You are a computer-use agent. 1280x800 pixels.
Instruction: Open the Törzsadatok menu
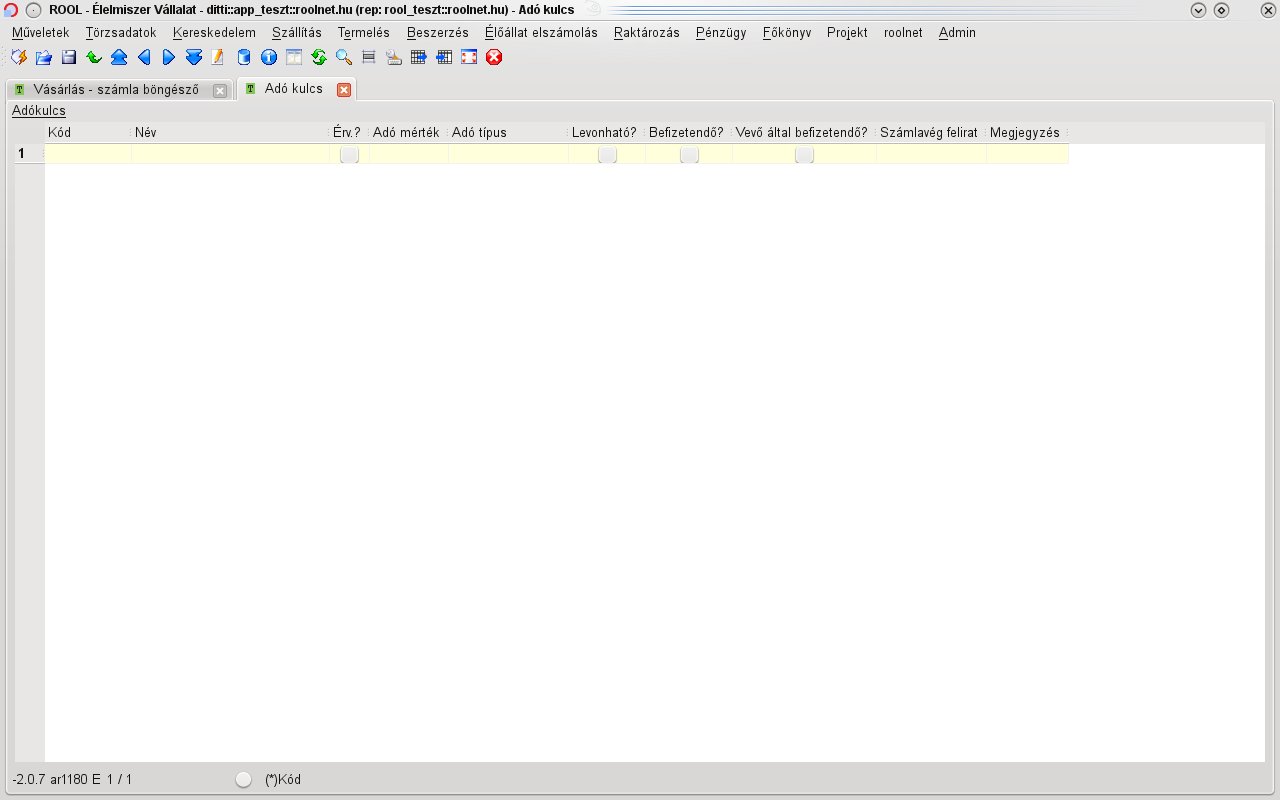[x=121, y=32]
